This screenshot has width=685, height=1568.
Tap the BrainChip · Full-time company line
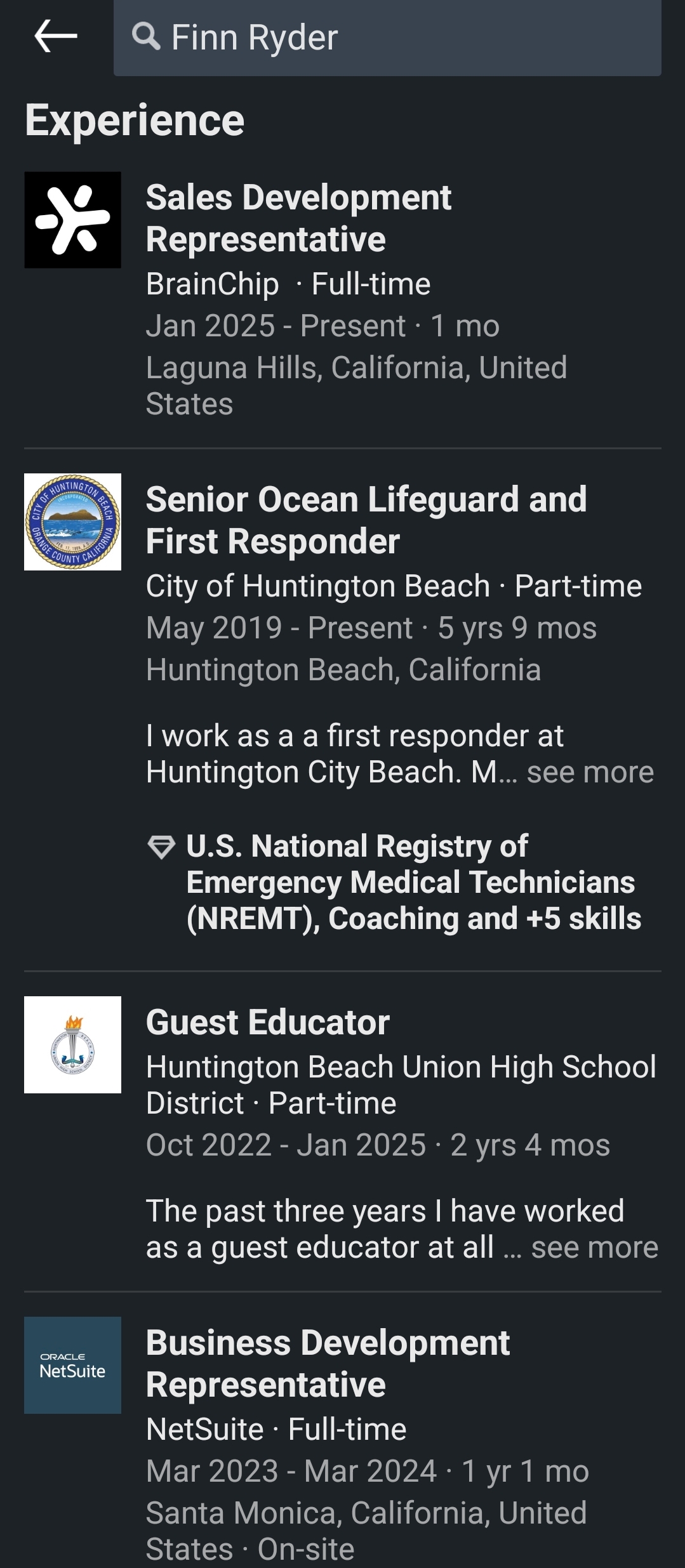[x=288, y=284]
